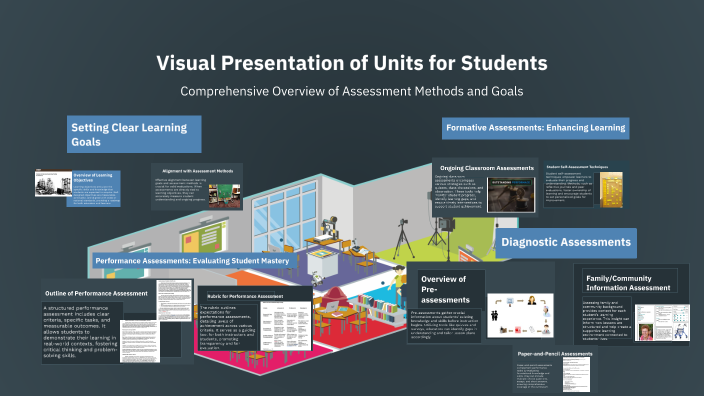Select the Ongoing Classroom Assessments heading
Image resolution: width=704 pixels, height=396 pixels.
(x=487, y=168)
